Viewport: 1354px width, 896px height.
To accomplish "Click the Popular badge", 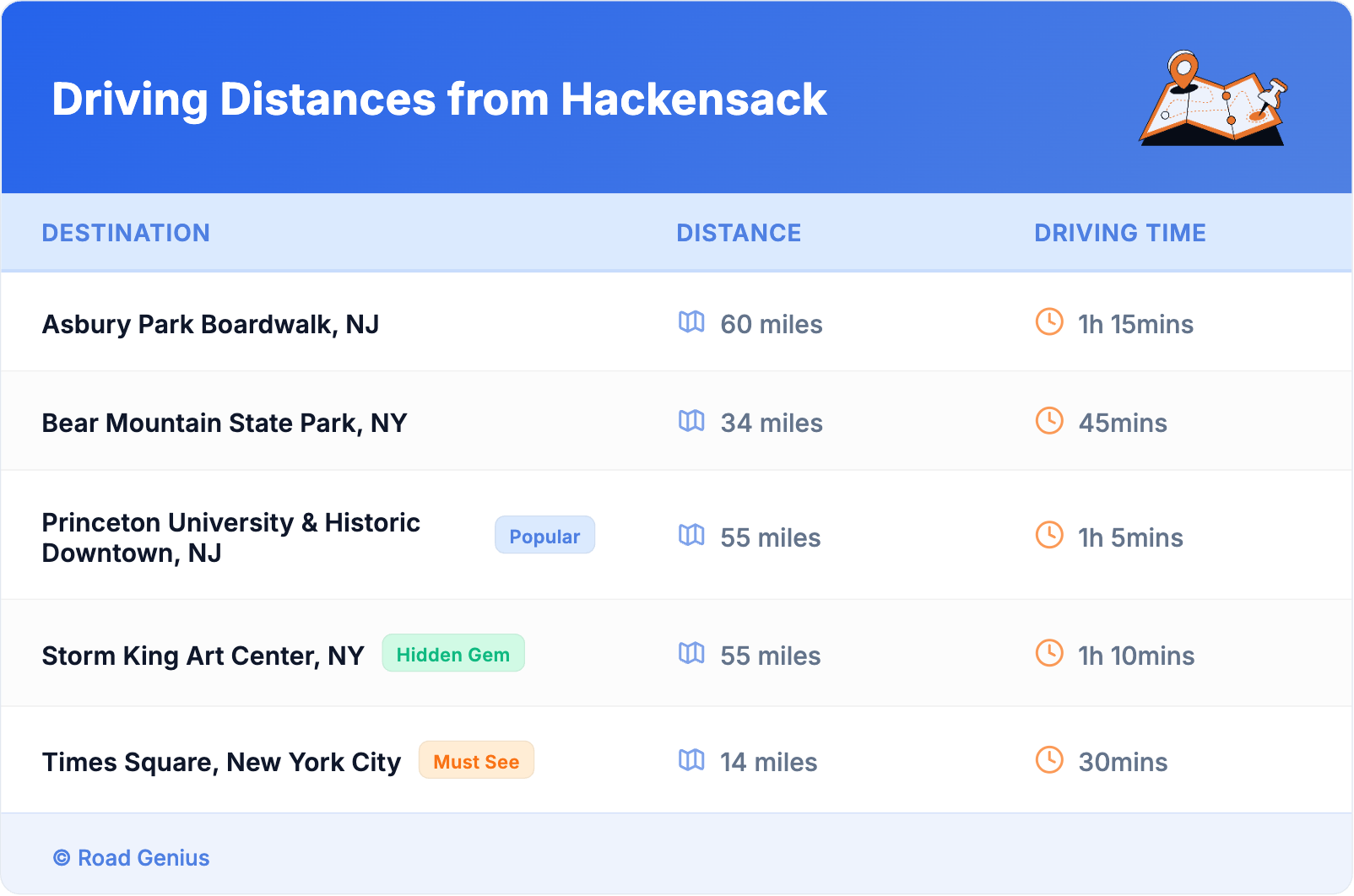I will click(x=544, y=536).
